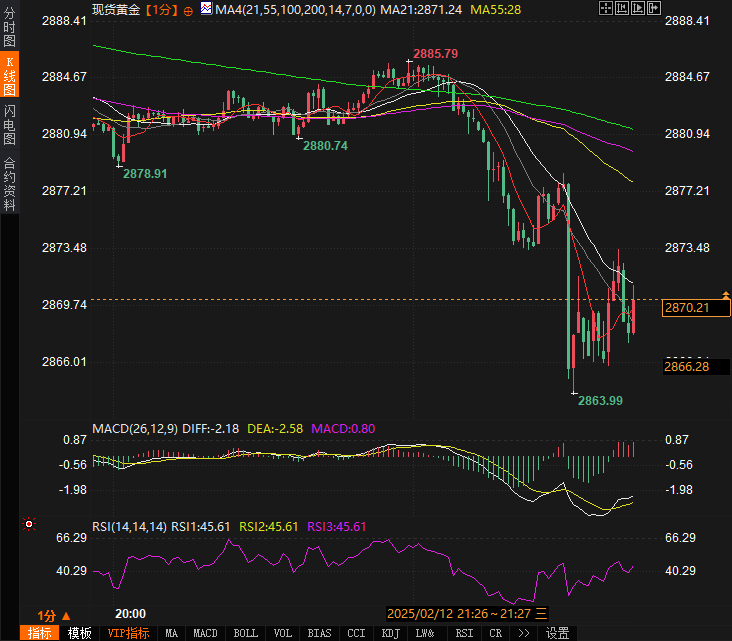This screenshot has height=641, width=732.
Task: Apply the BIAS indicator
Action: tap(319, 633)
